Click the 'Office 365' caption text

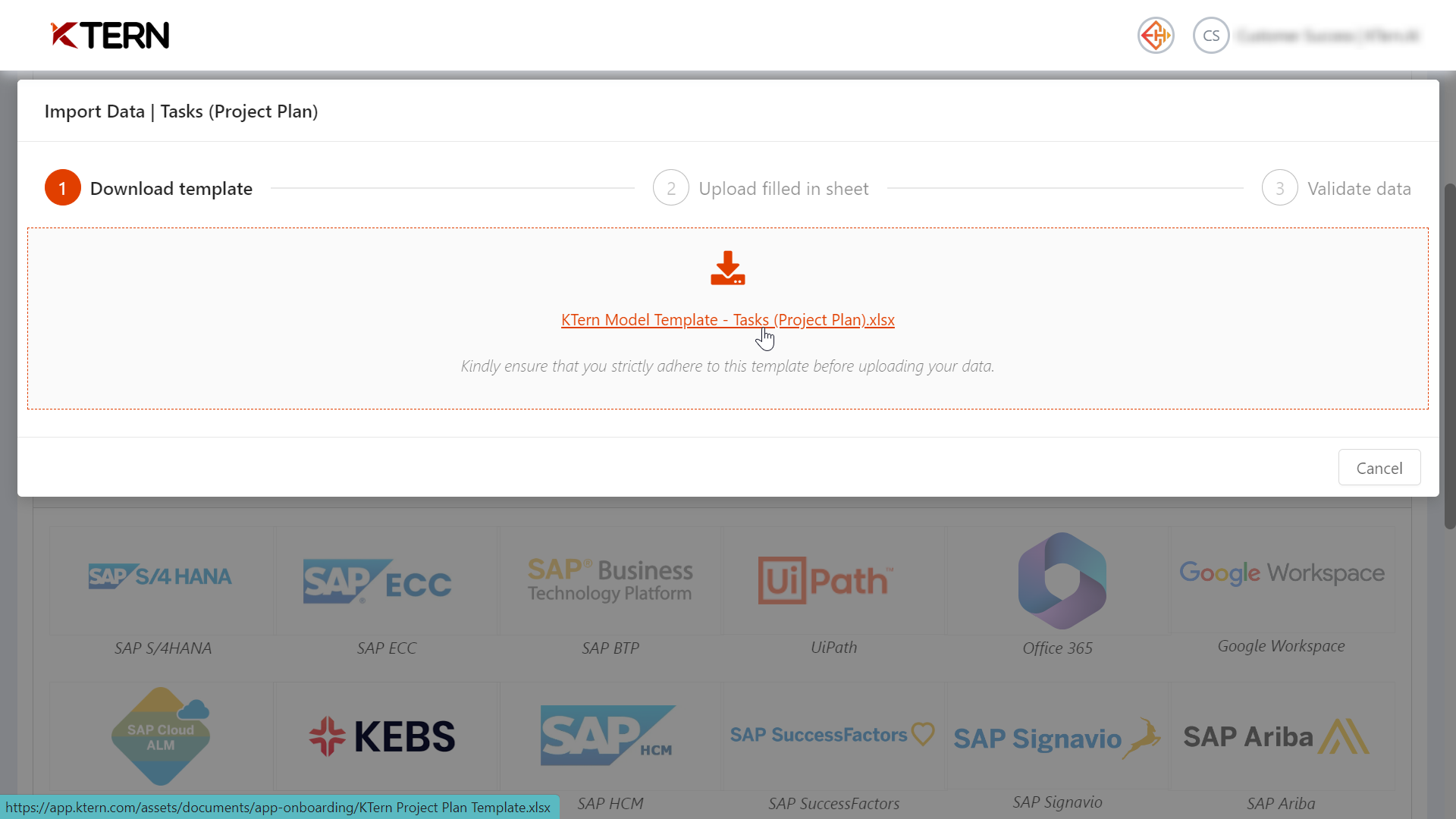pyautogui.click(x=1057, y=648)
